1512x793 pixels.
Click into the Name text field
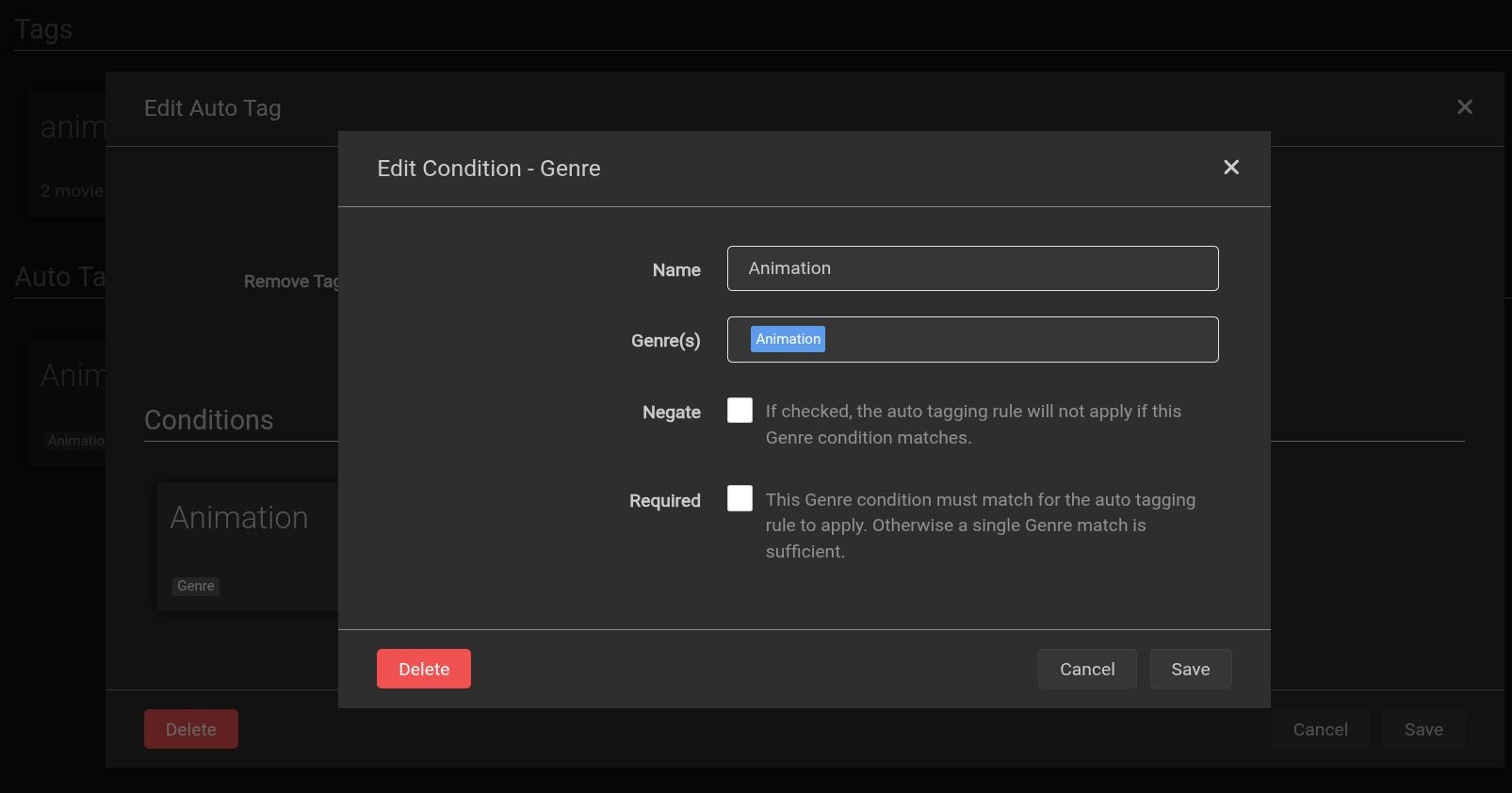tap(972, 268)
